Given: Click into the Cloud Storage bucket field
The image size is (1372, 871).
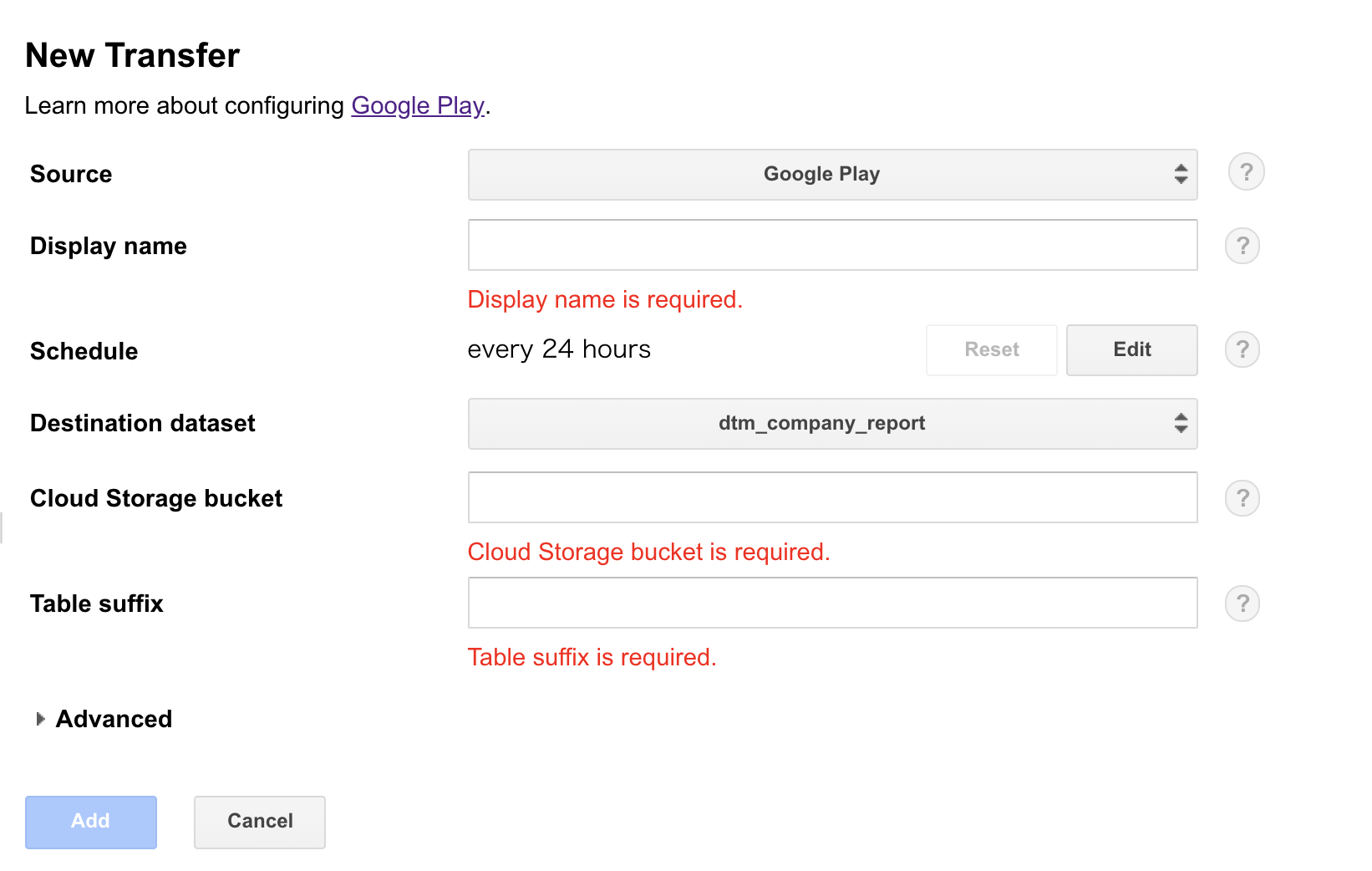Looking at the screenshot, I should pos(832,497).
